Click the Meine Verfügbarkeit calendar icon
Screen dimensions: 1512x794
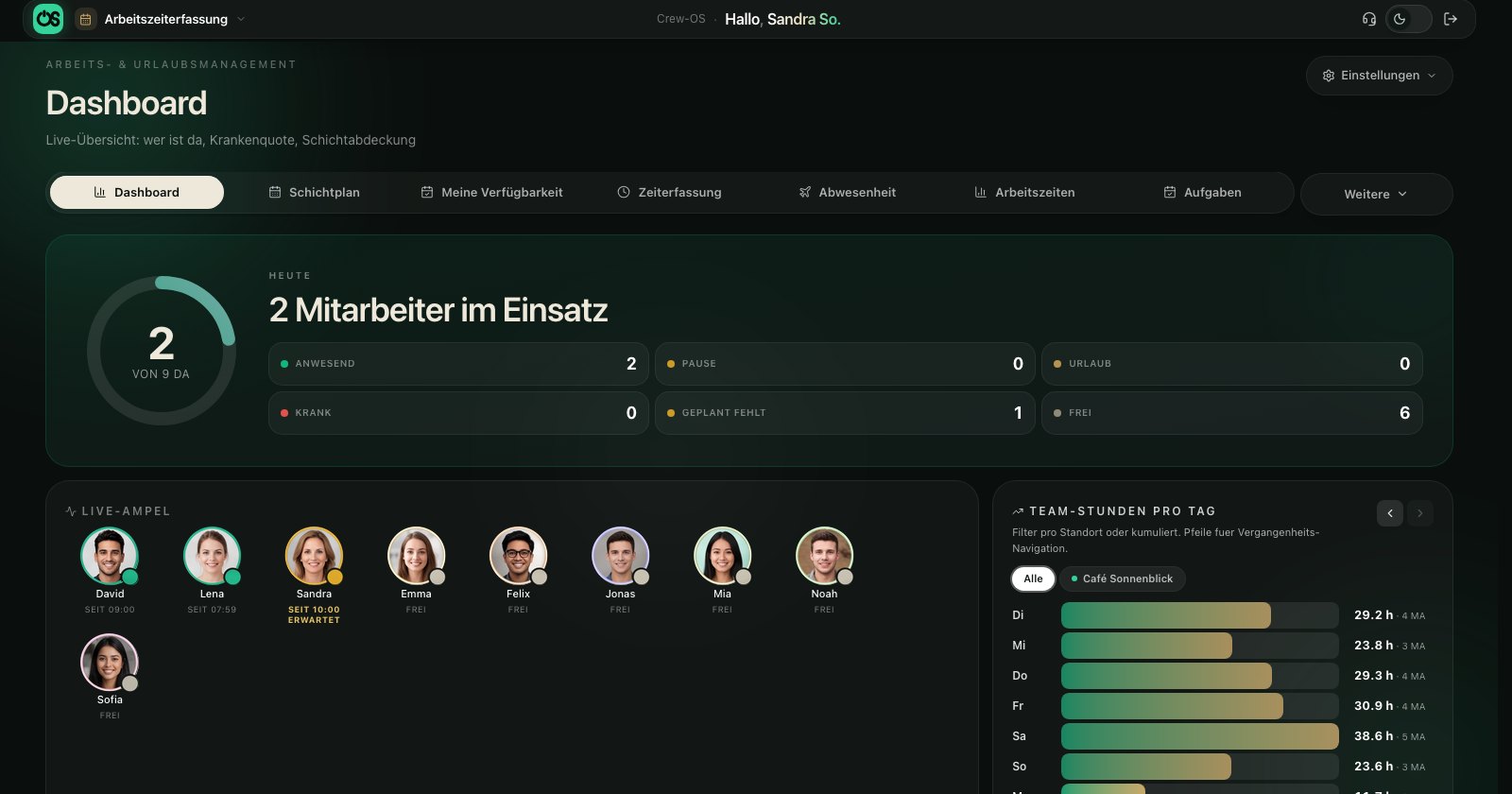click(x=427, y=192)
